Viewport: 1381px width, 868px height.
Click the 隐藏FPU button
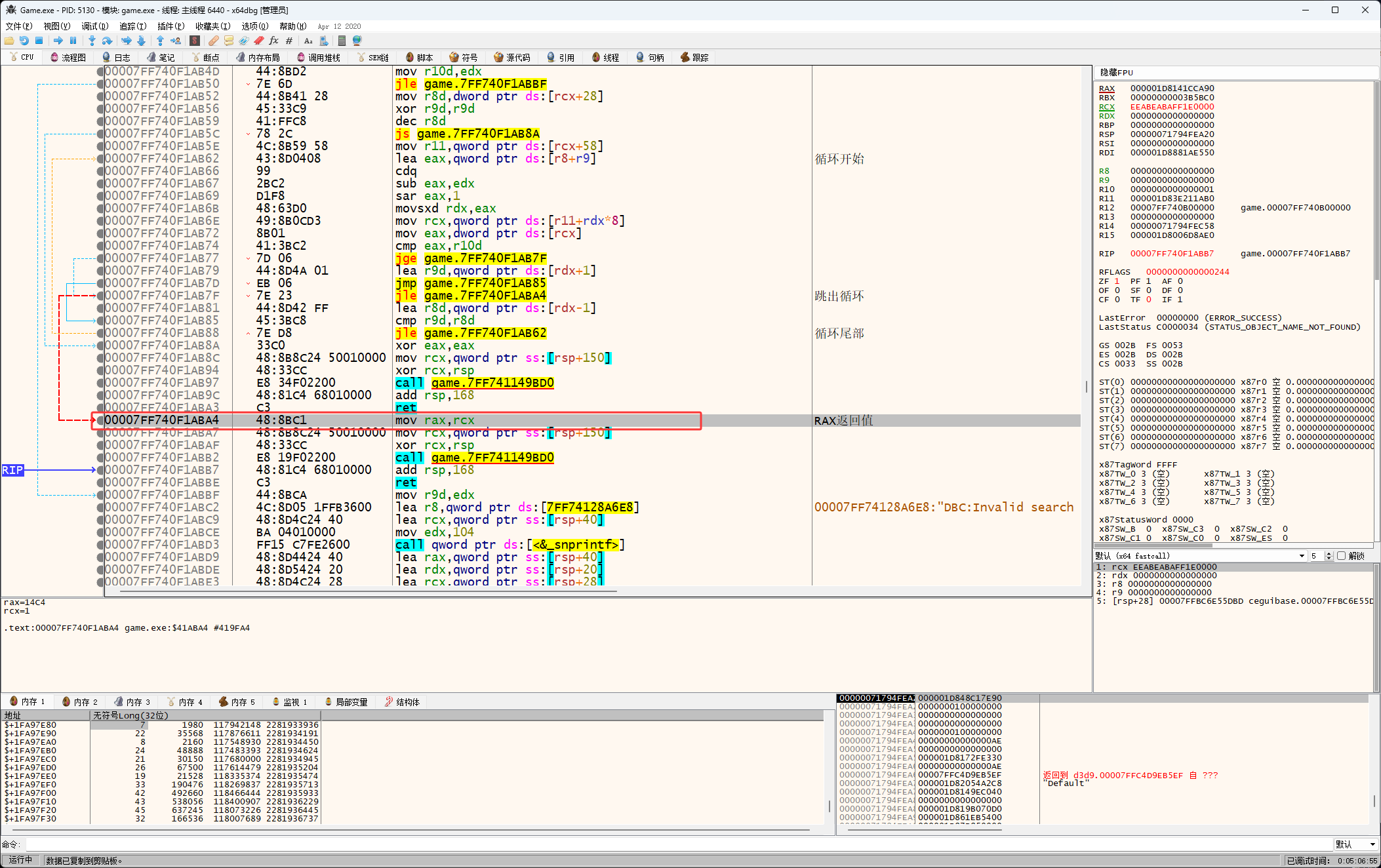1117,72
